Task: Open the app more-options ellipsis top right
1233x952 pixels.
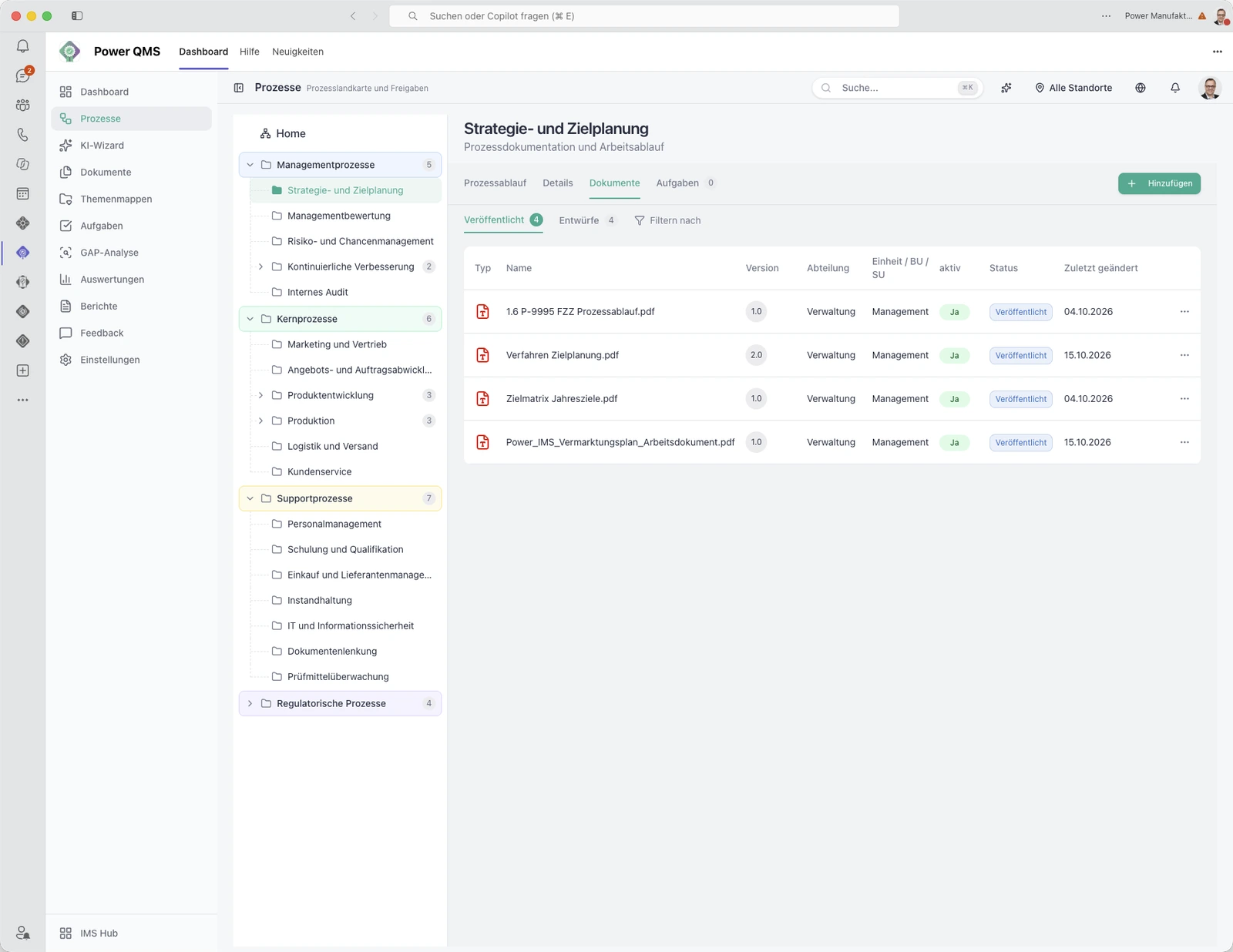Action: point(1218,52)
